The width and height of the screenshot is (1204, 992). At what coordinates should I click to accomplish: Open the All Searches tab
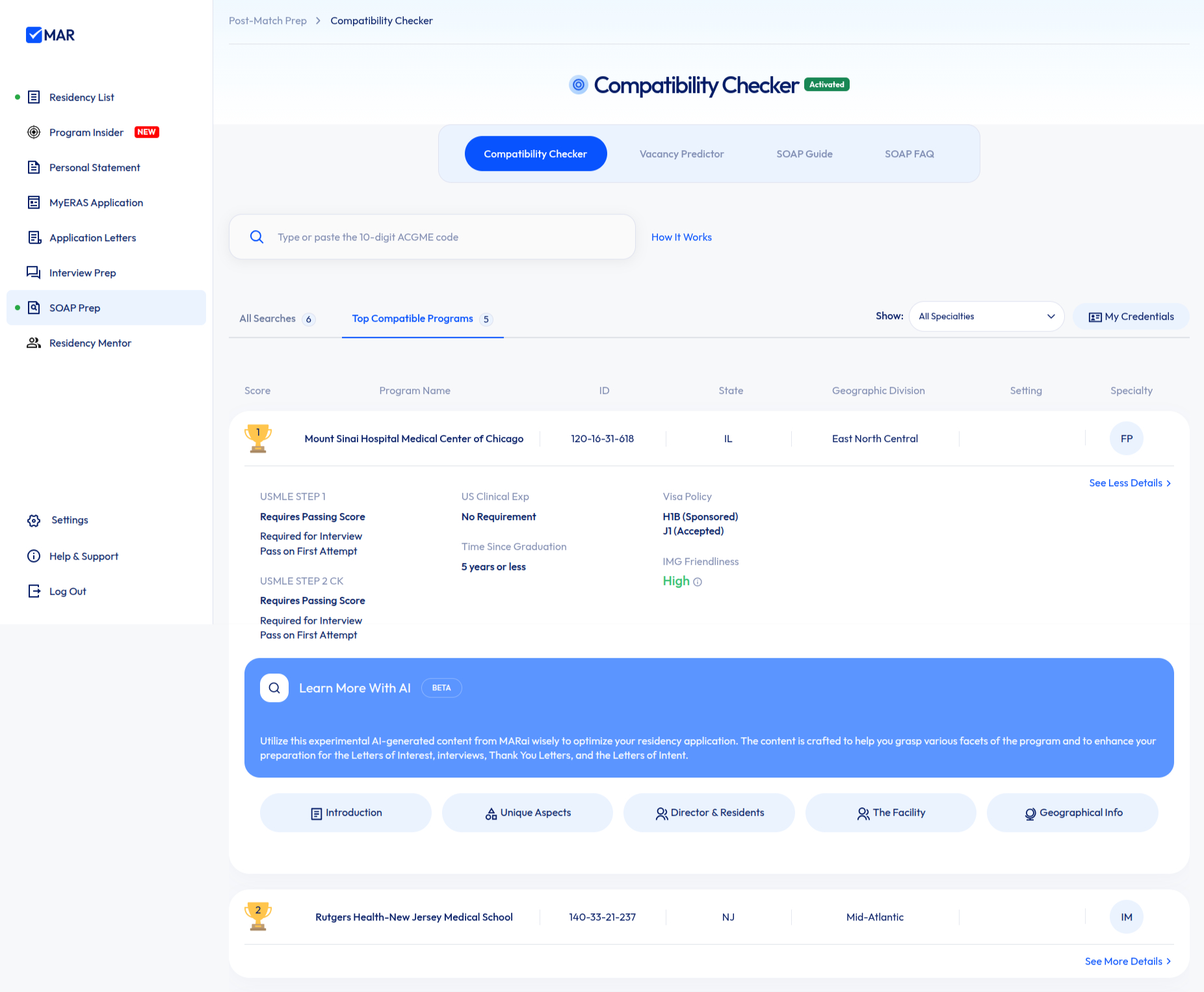(269, 319)
